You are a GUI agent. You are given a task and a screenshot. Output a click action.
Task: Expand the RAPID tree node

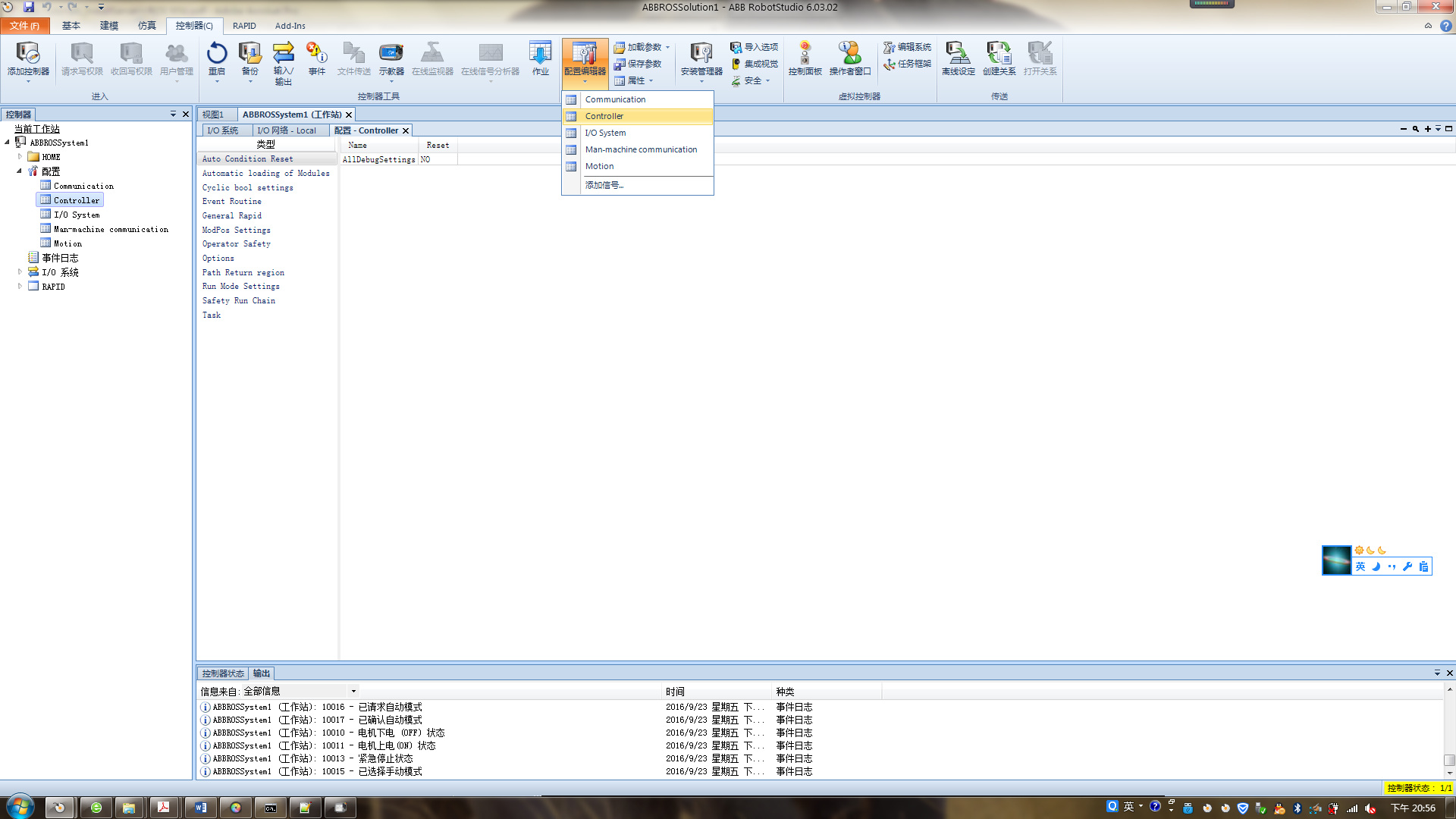point(20,286)
